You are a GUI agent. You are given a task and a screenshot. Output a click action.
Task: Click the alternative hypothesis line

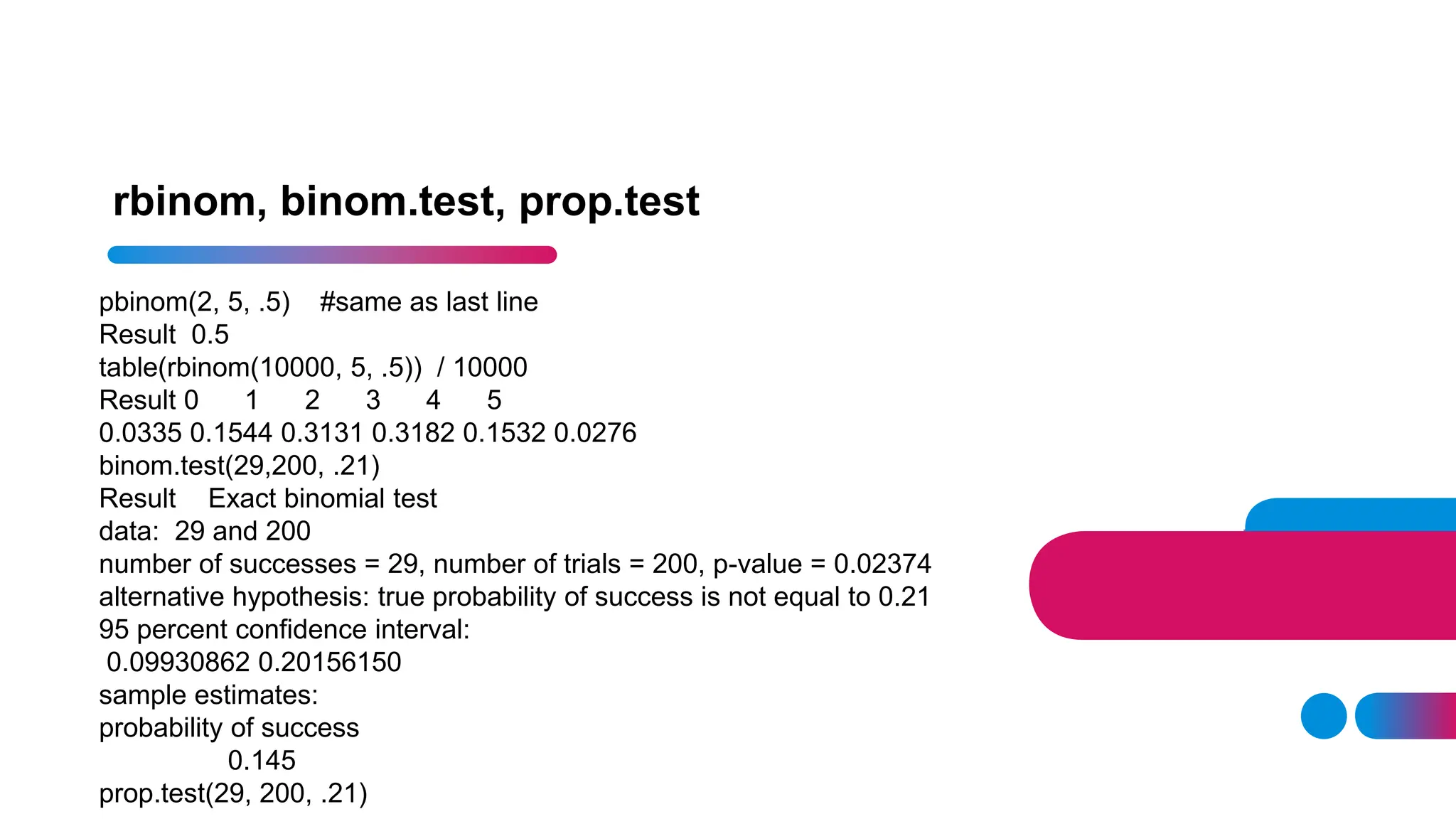pos(514,596)
